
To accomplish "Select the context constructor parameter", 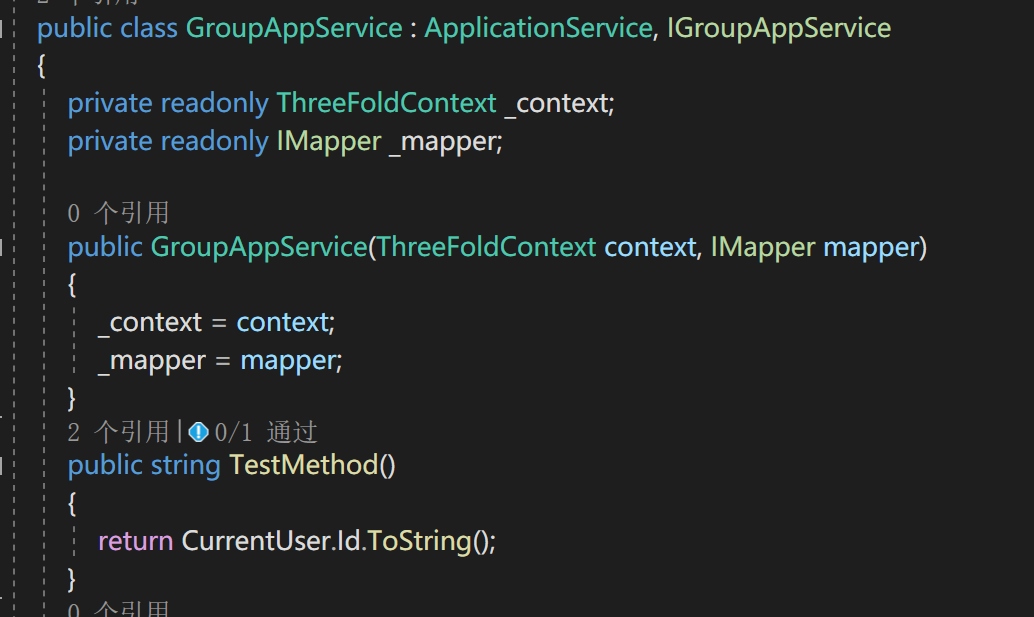I will coord(649,247).
